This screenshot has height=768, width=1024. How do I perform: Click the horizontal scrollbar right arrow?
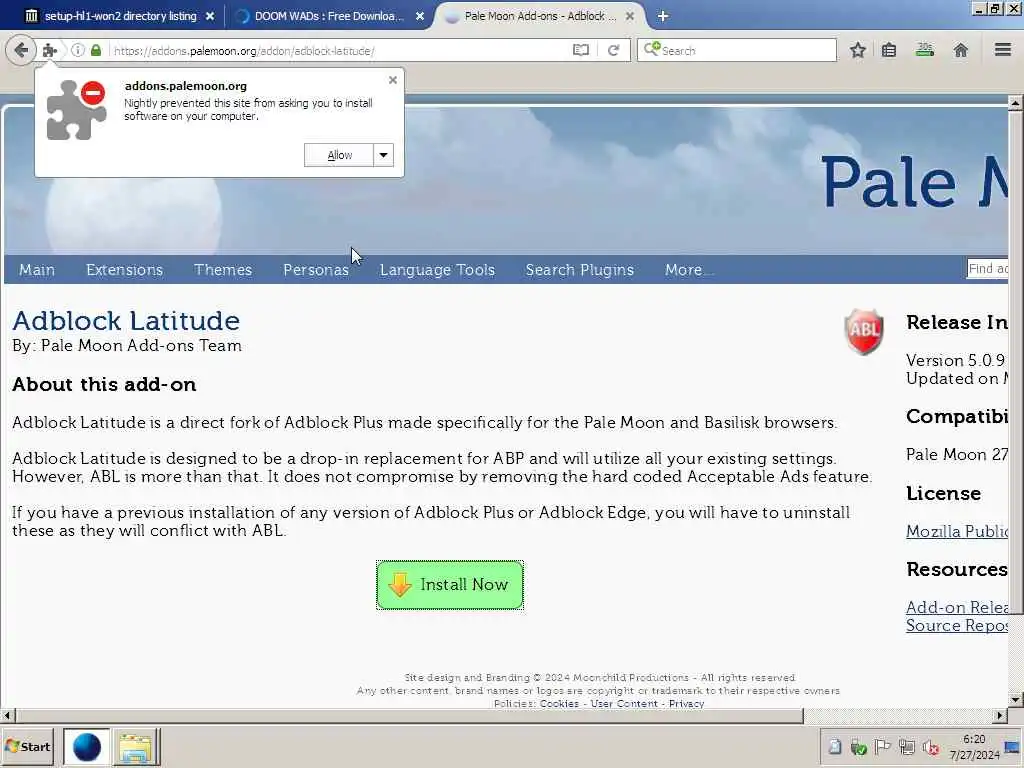coord(1000,716)
